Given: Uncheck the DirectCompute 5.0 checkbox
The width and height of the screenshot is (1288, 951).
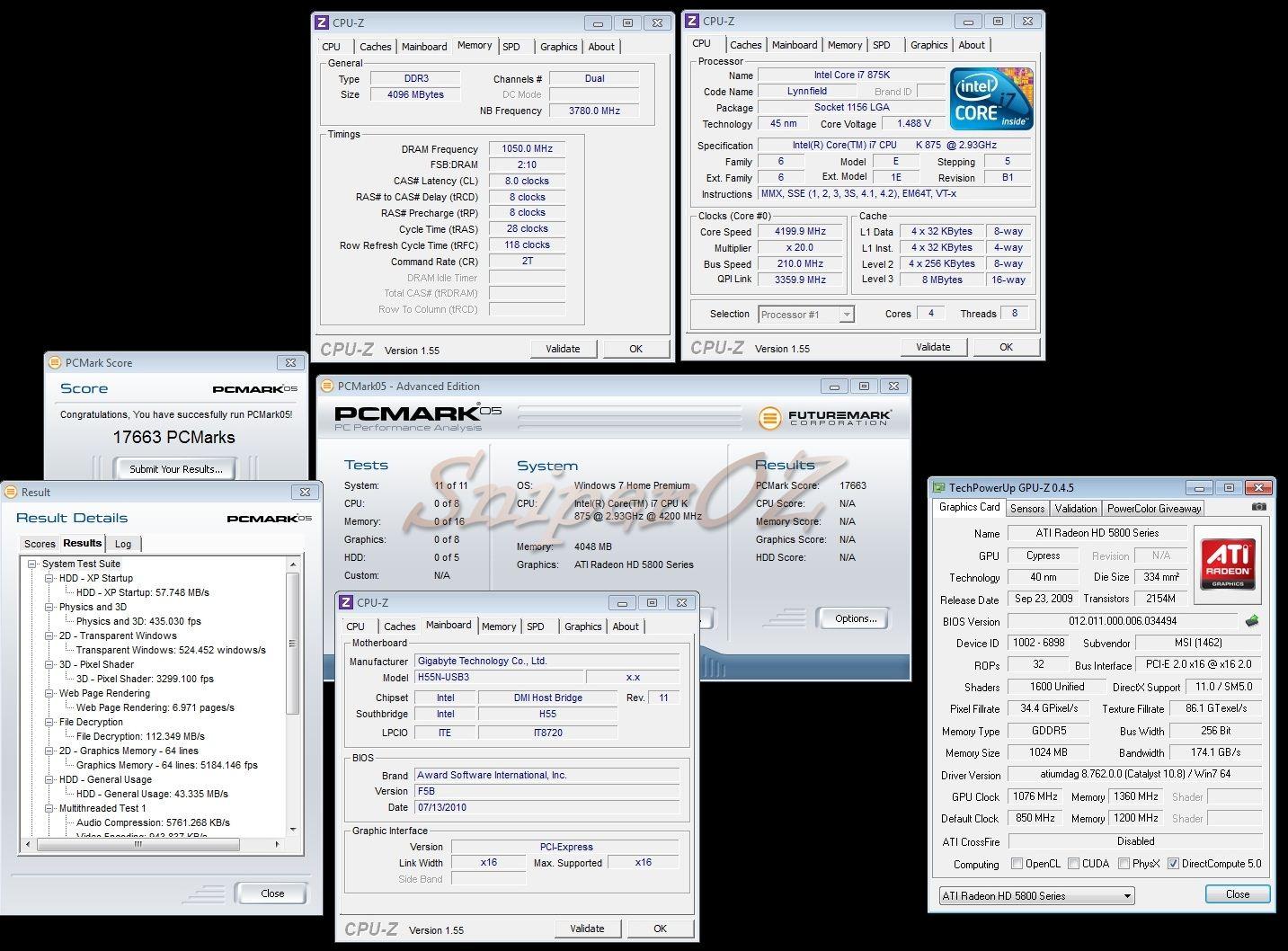Looking at the screenshot, I should click(x=1173, y=864).
